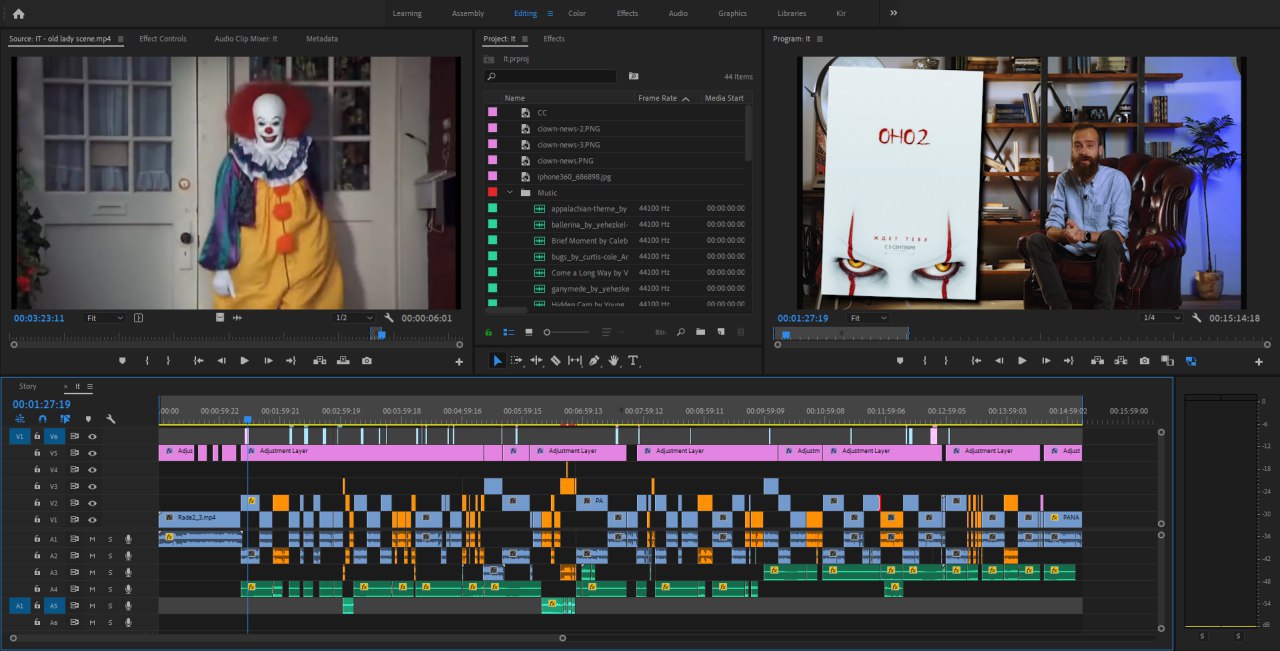Screen dimensions: 1280x651
Task: Select the Type tool
Action: click(x=632, y=360)
